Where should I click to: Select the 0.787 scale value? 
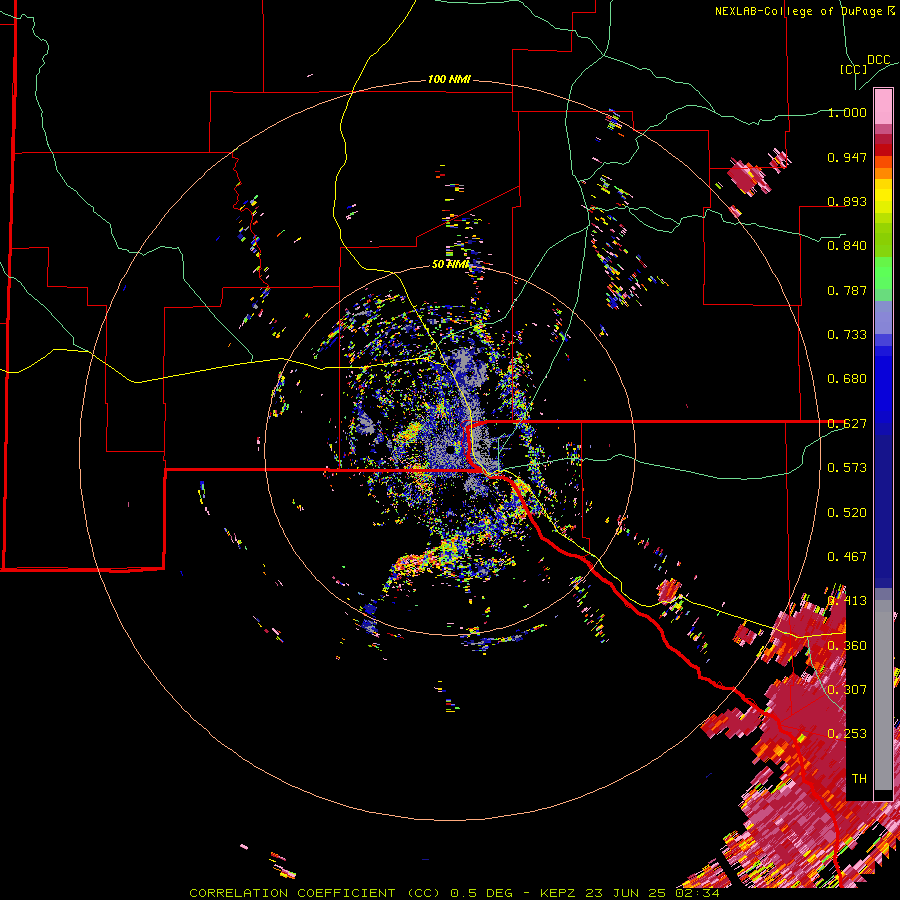pyautogui.click(x=847, y=290)
